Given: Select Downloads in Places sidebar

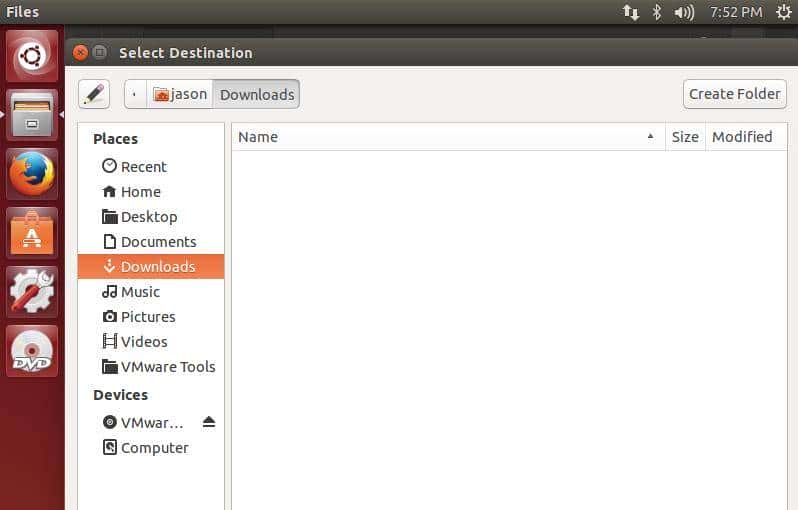Looking at the screenshot, I should [x=151, y=267].
